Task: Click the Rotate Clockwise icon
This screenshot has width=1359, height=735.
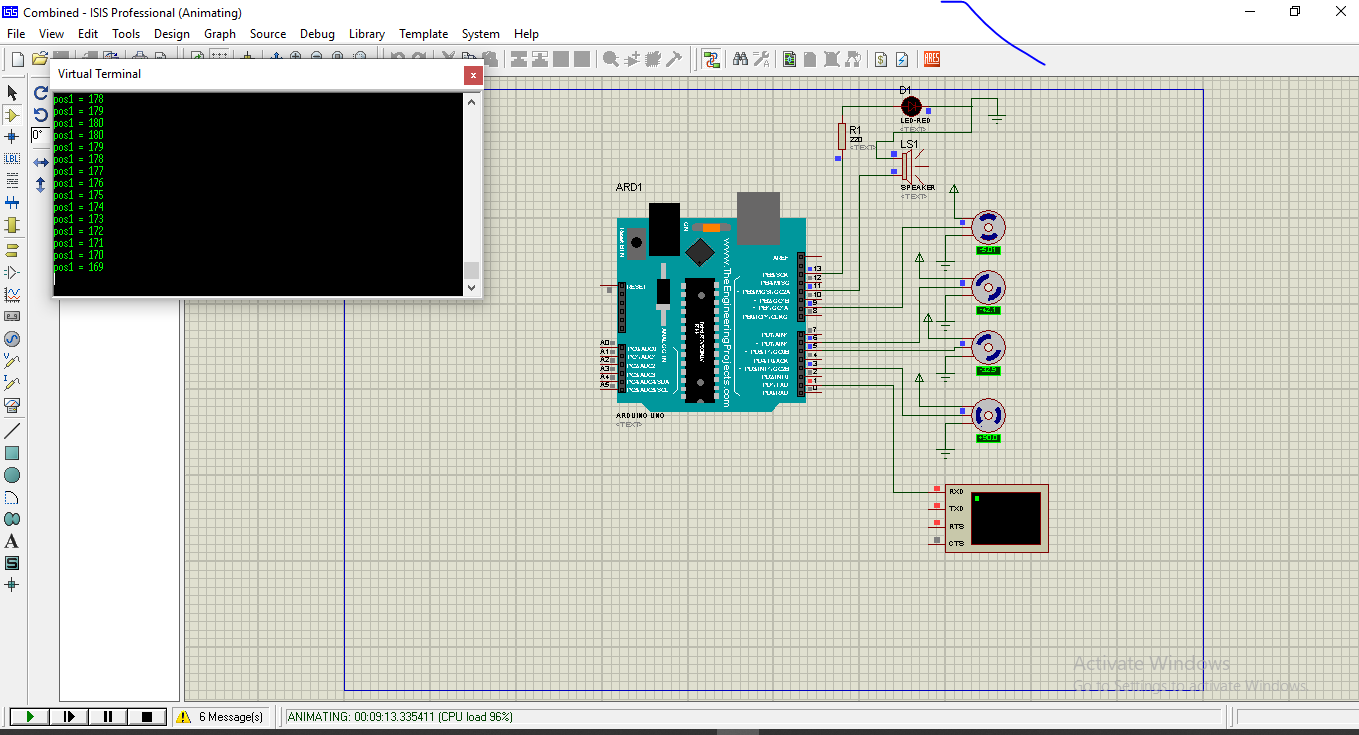Action: pyautogui.click(x=41, y=93)
